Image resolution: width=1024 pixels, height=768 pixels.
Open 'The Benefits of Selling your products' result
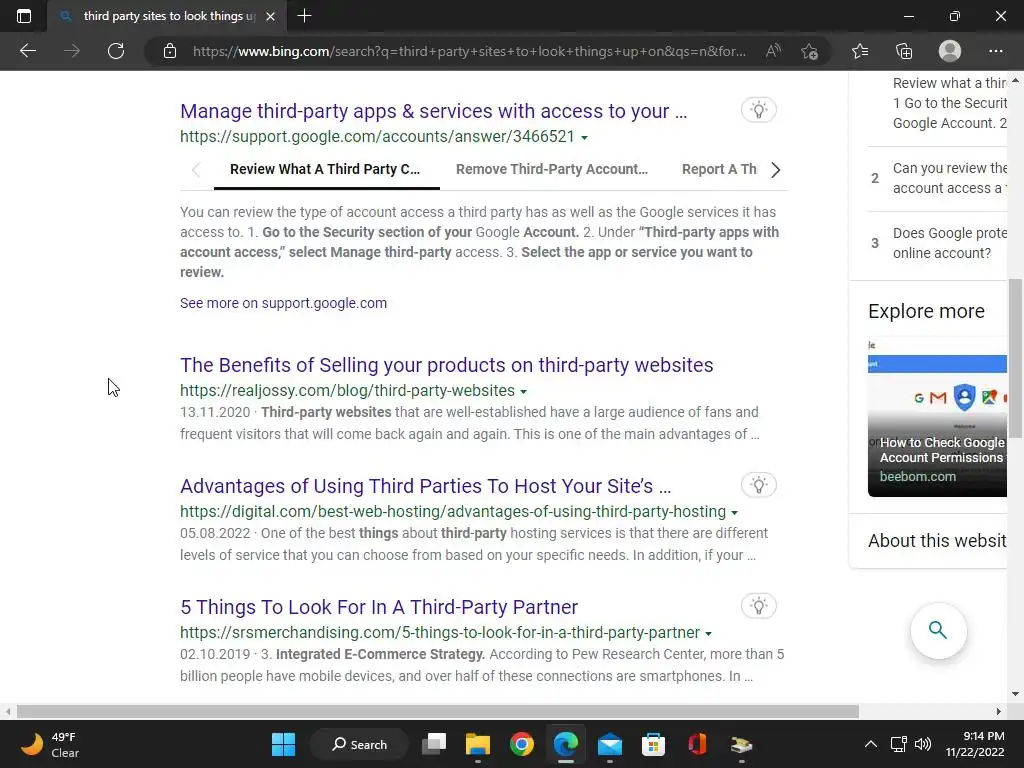click(447, 365)
